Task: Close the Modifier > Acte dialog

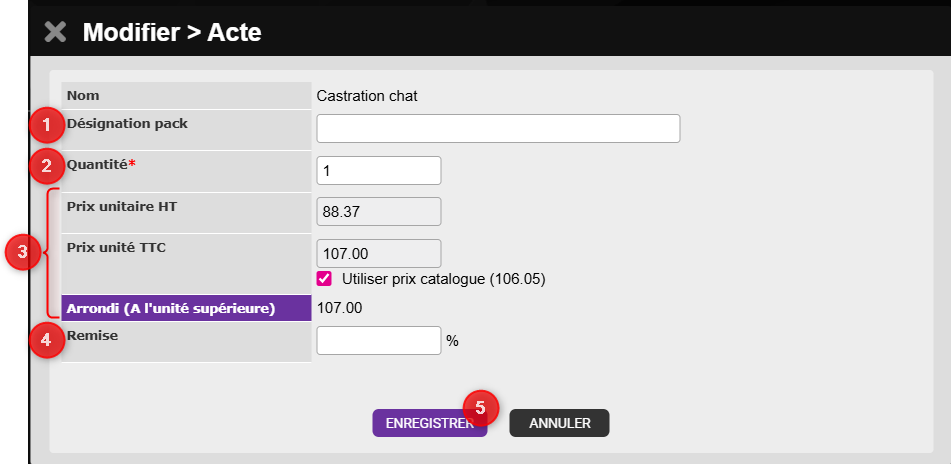Action: pos(56,32)
